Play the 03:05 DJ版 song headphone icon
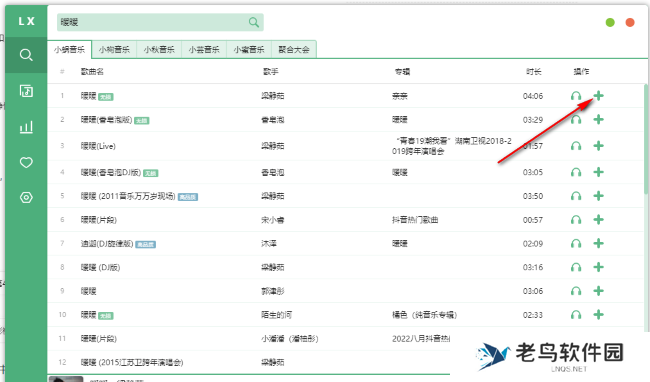Viewport: 650px width, 382px height. tap(576, 172)
